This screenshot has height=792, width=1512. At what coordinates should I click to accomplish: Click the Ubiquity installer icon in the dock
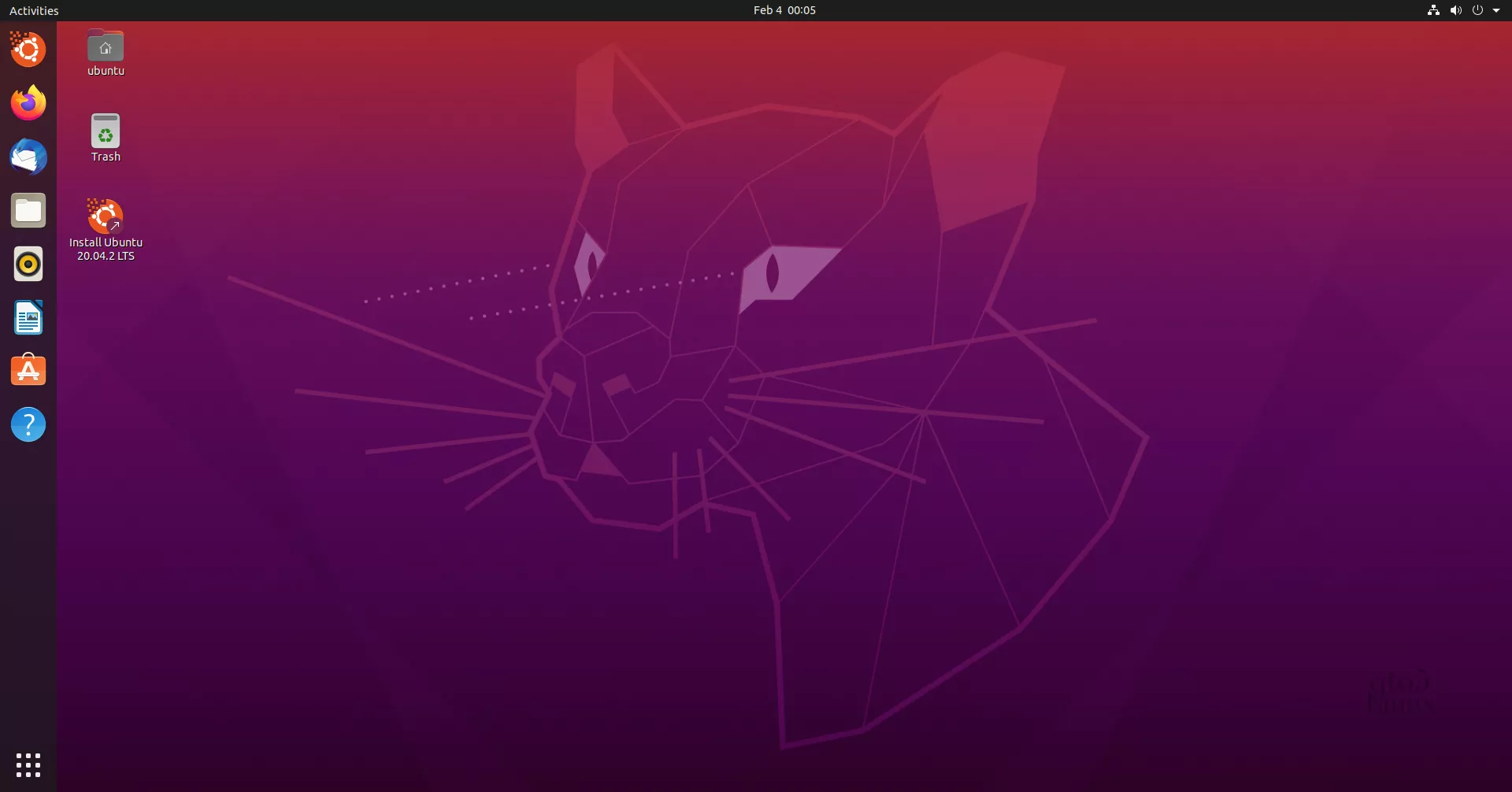28,49
